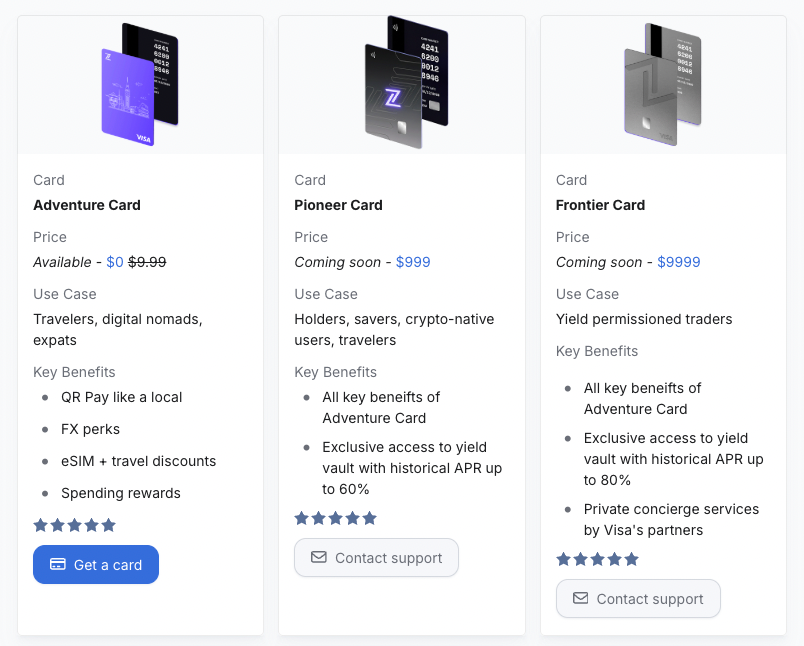Click the Frontier Card title
The height and width of the screenshot is (646, 804).
(600, 205)
